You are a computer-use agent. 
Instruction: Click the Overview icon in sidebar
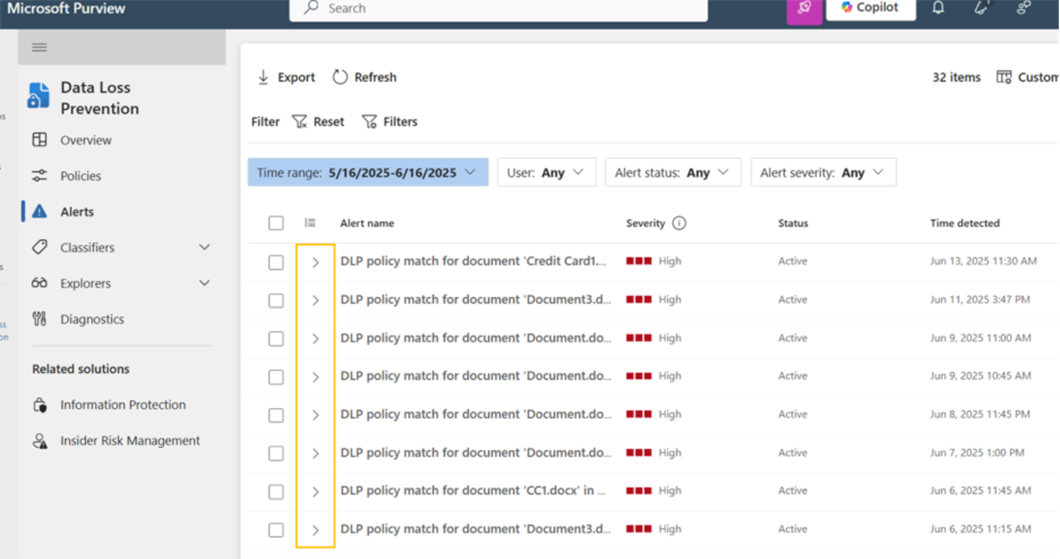pos(39,140)
